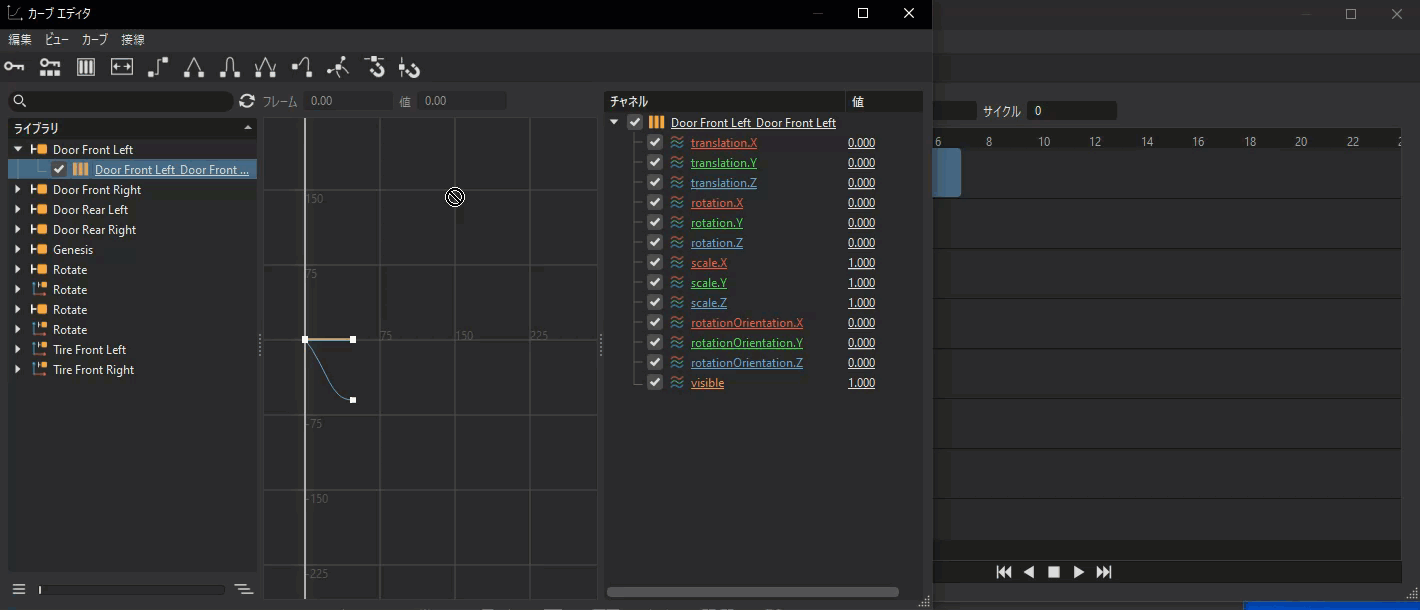
Task: Click the double-peak zigzag tangent icon
Action: pyautogui.click(x=266, y=67)
